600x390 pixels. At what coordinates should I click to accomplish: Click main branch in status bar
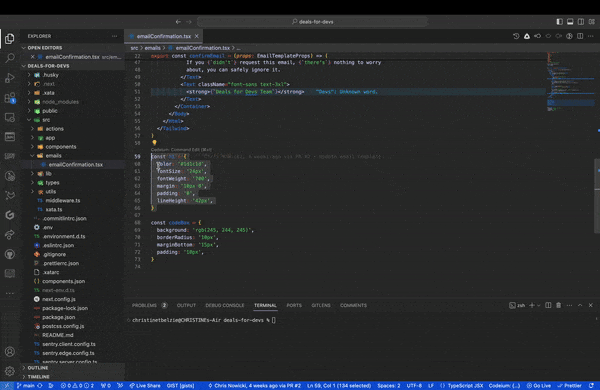pyautogui.click(x=26, y=385)
